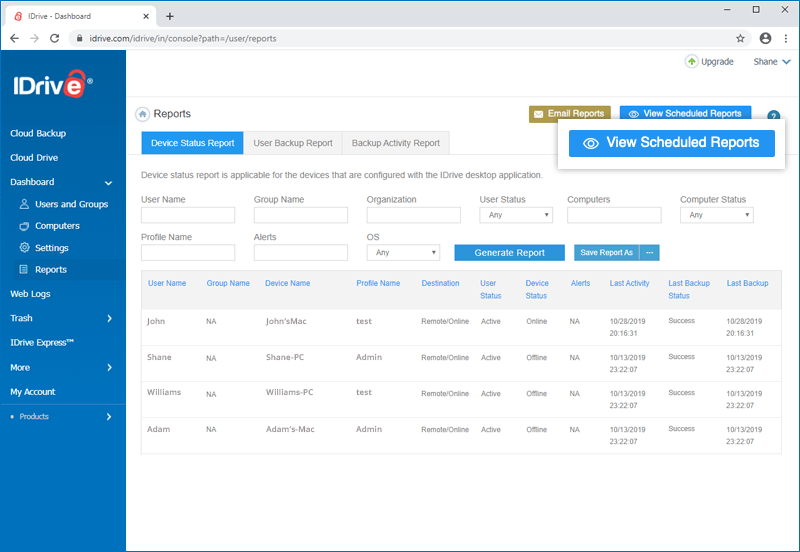Click the IDrive logo in sidebar
Viewport: 800px width, 552px height.
pyautogui.click(x=53, y=84)
